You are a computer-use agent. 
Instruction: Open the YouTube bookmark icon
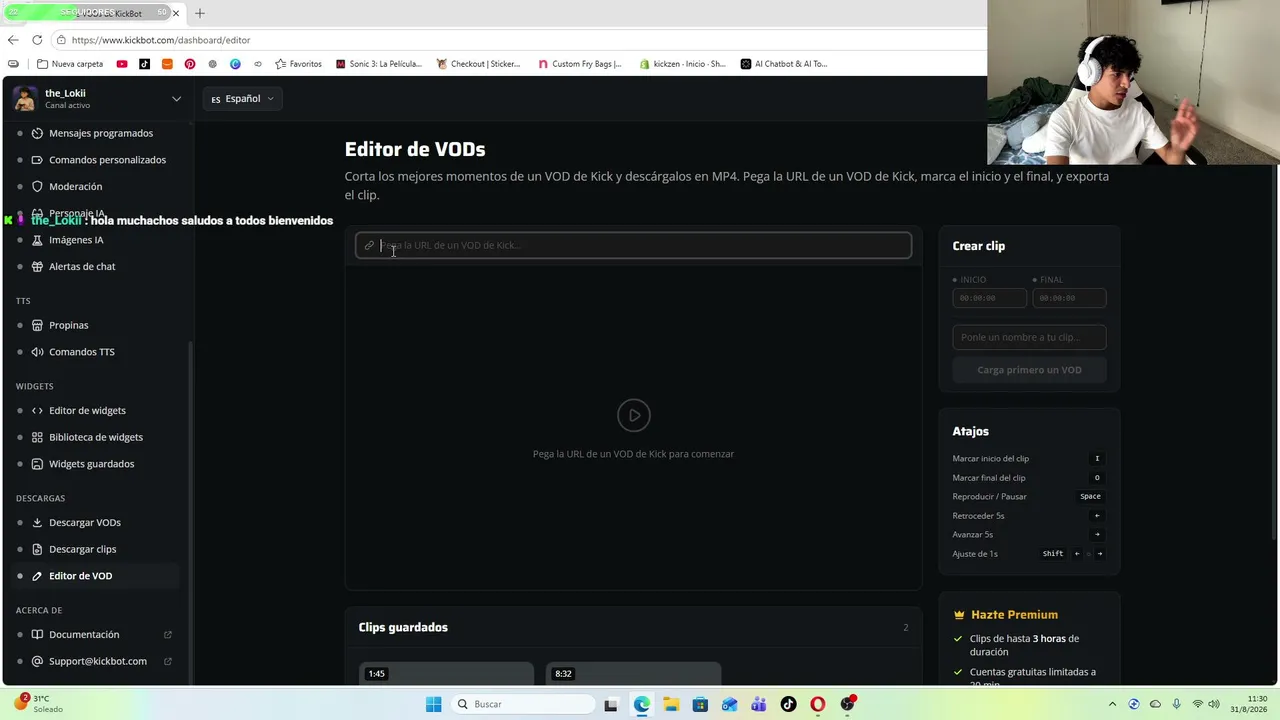coord(122,64)
